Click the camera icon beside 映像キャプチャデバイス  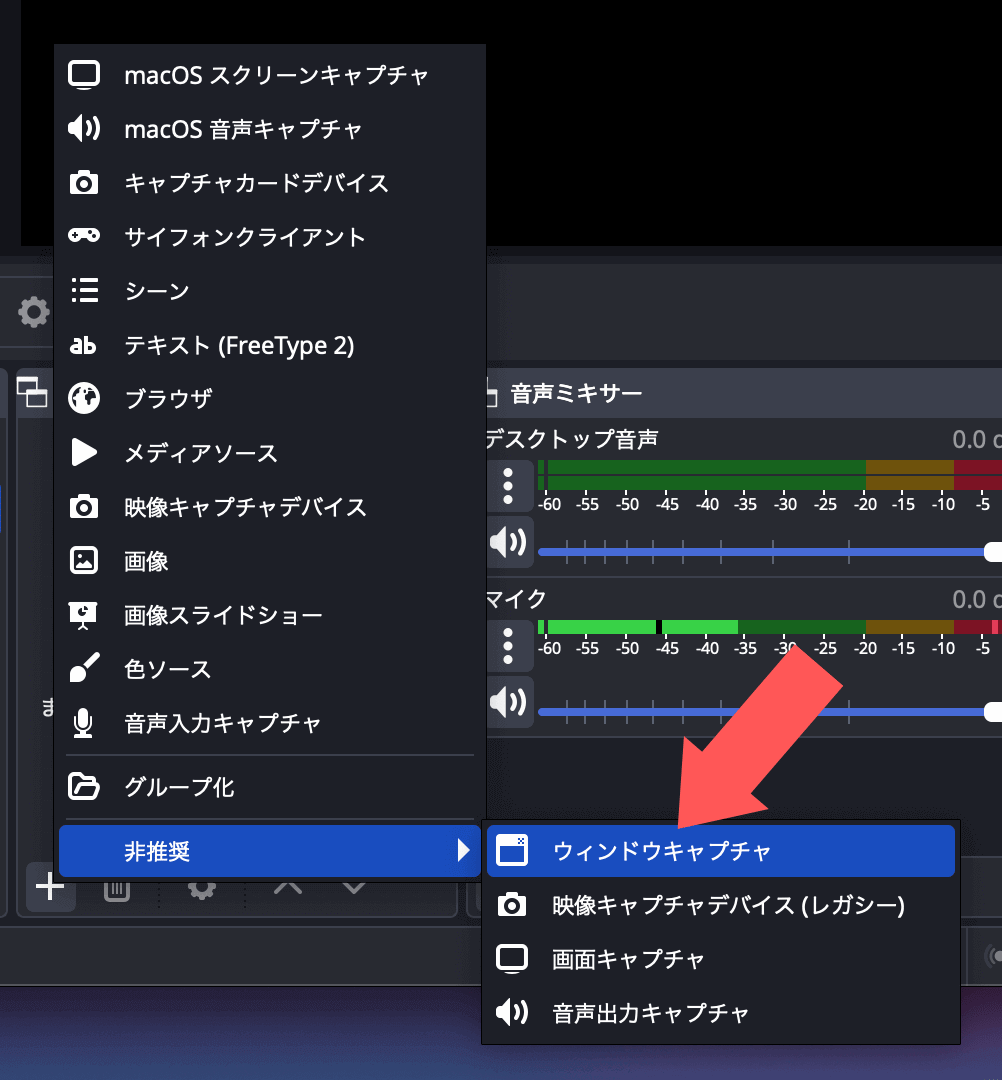point(84,507)
